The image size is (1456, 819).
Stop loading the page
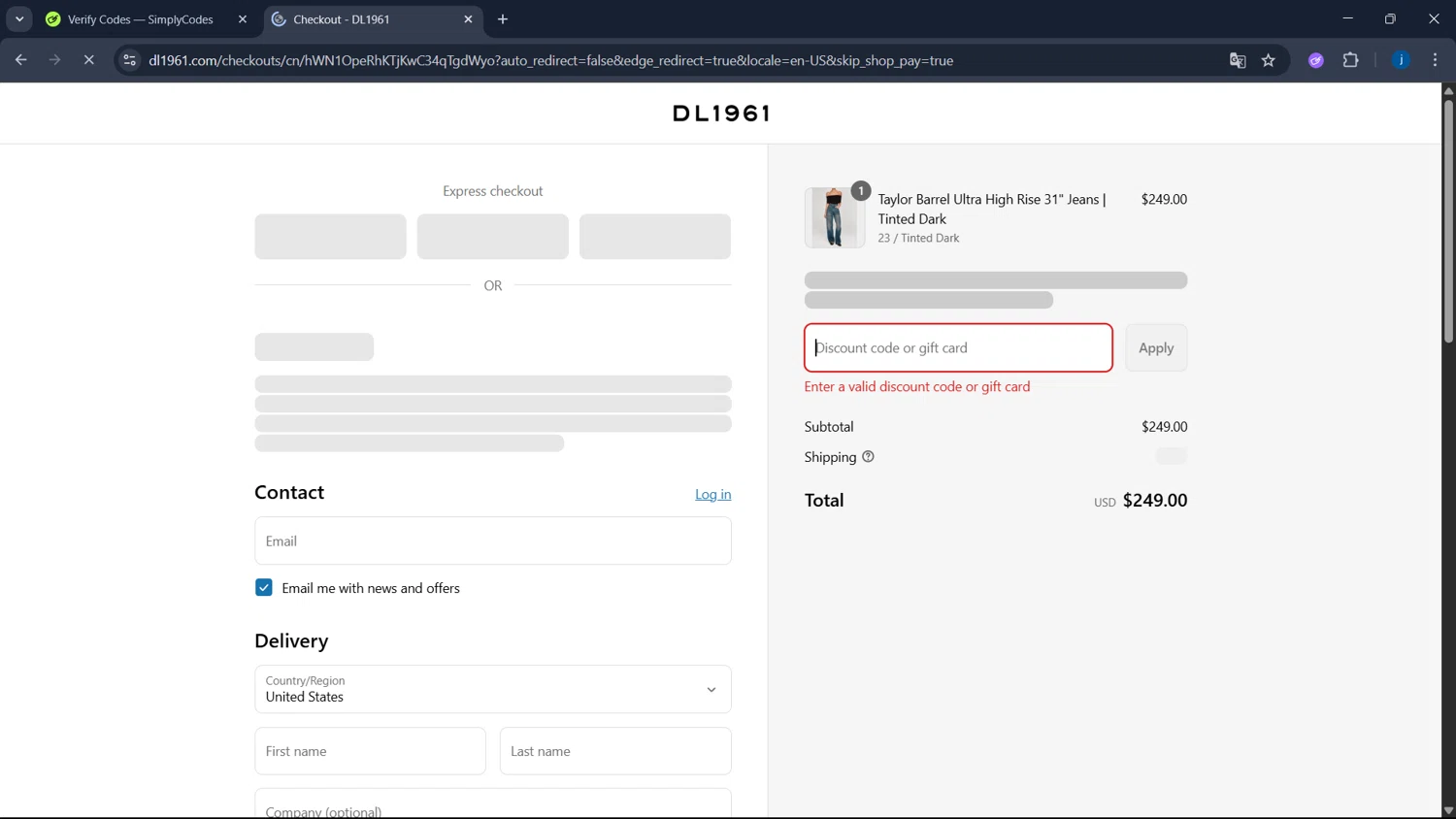(88, 60)
